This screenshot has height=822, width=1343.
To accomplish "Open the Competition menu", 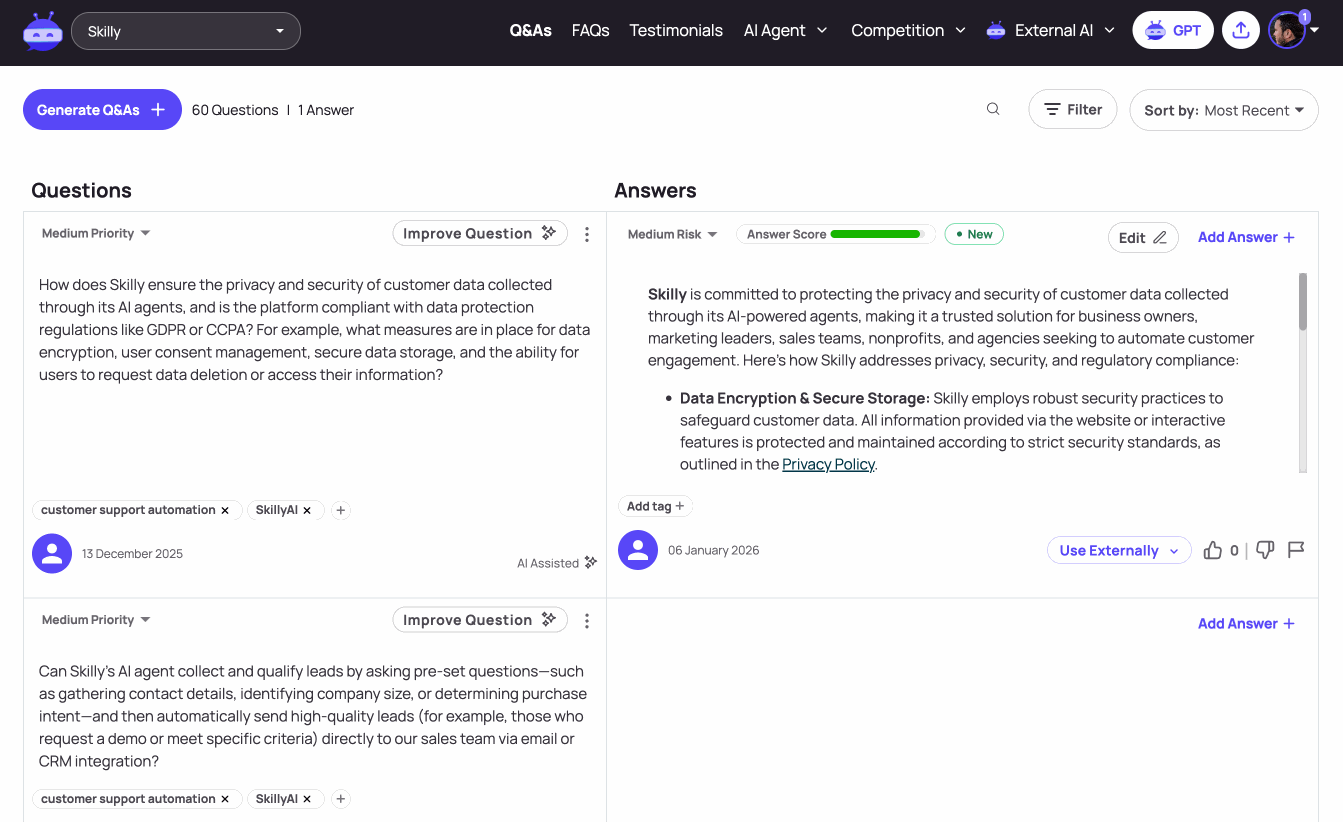I will pyautogui.click(x=908, y=30).
